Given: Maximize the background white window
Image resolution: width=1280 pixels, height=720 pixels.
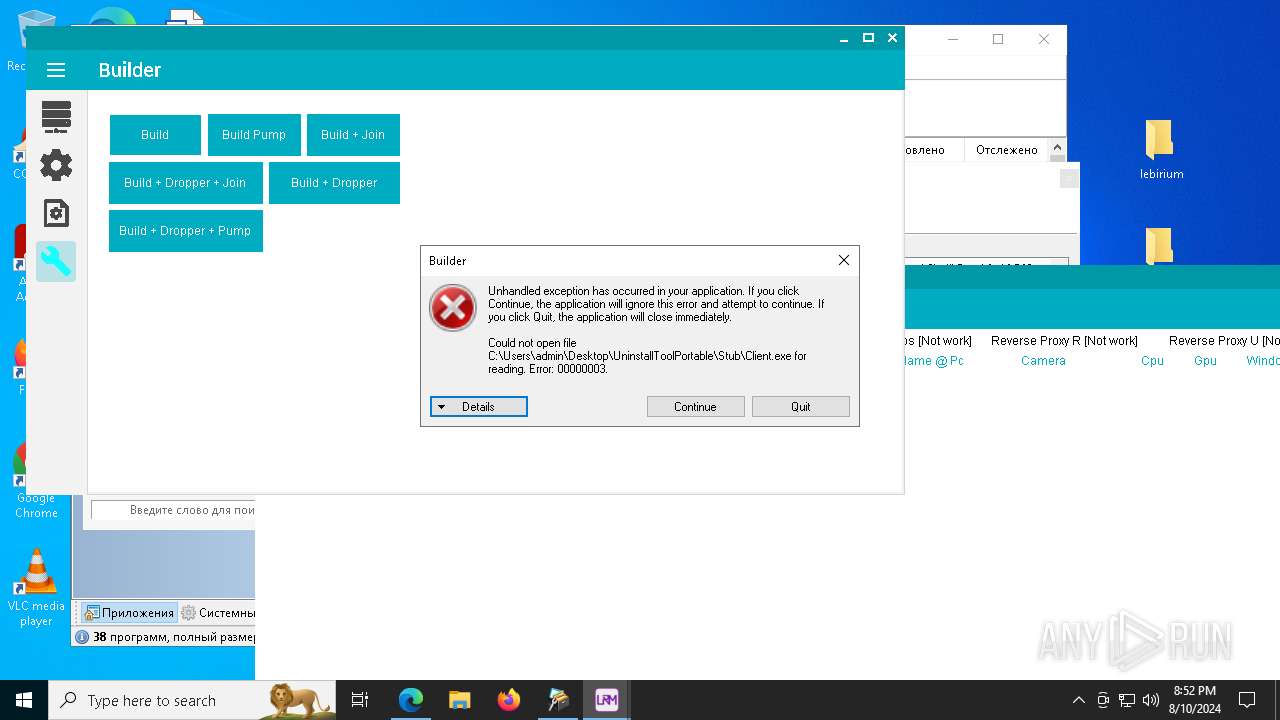Looking at the screenshot, I should [x=998, y=39].
